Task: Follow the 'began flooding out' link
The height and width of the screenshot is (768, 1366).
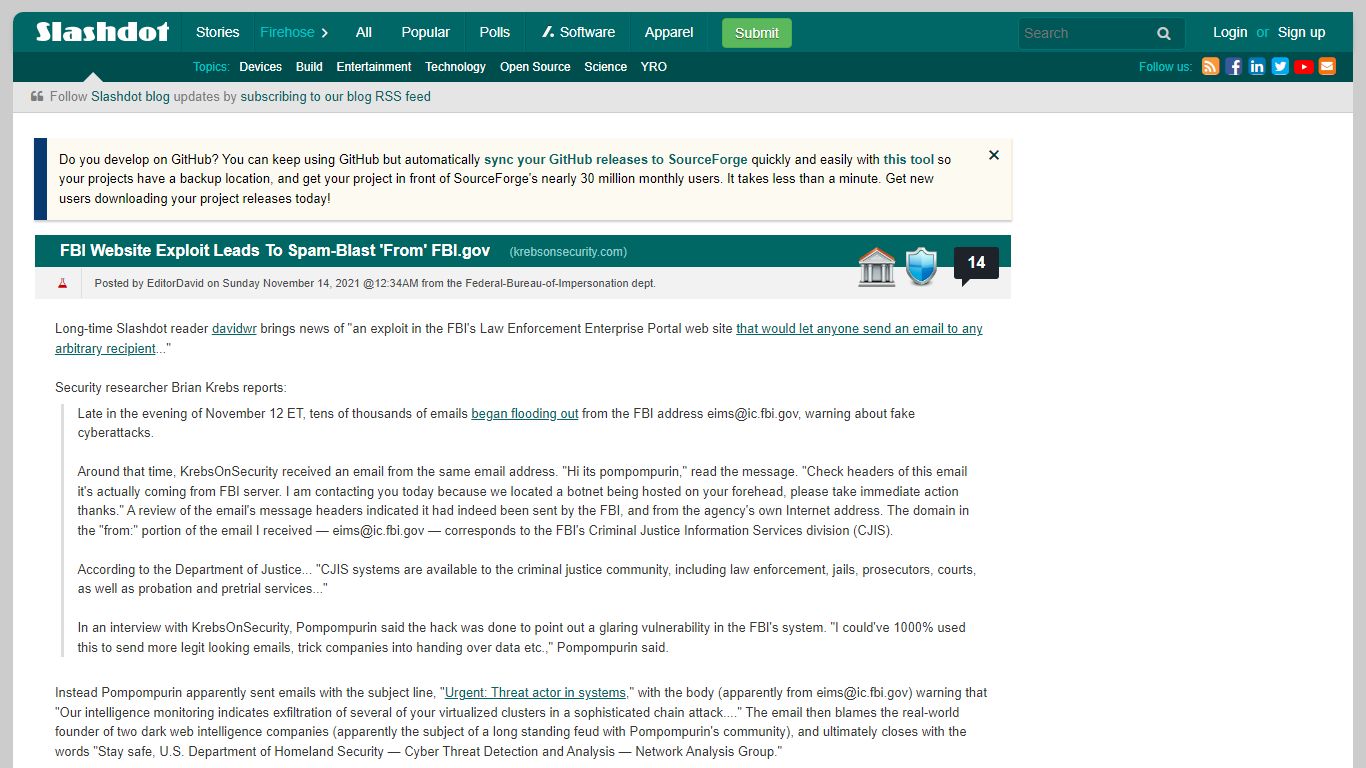Action: [525, 414]
